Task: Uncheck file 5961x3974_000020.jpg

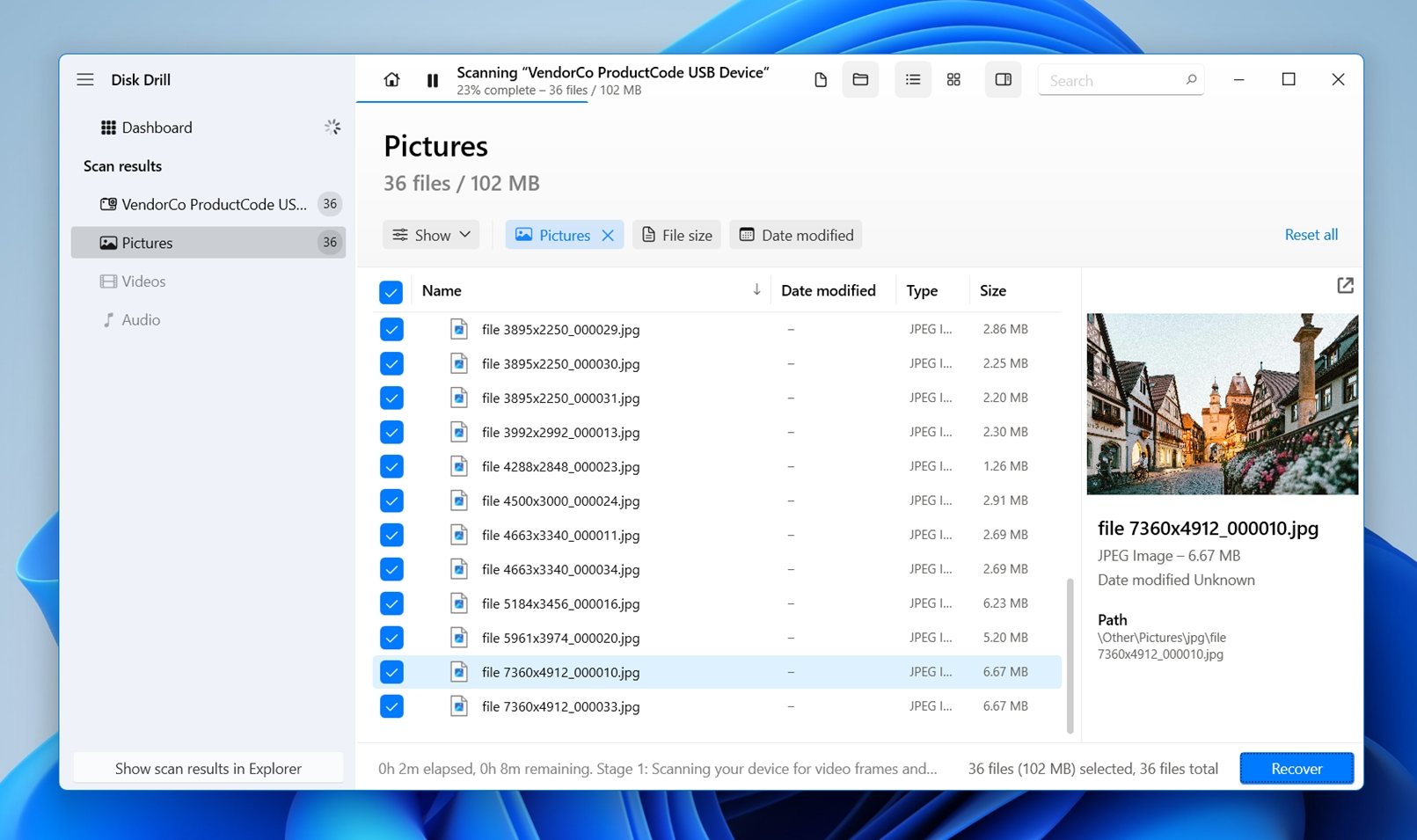Action: coord(391,639)
